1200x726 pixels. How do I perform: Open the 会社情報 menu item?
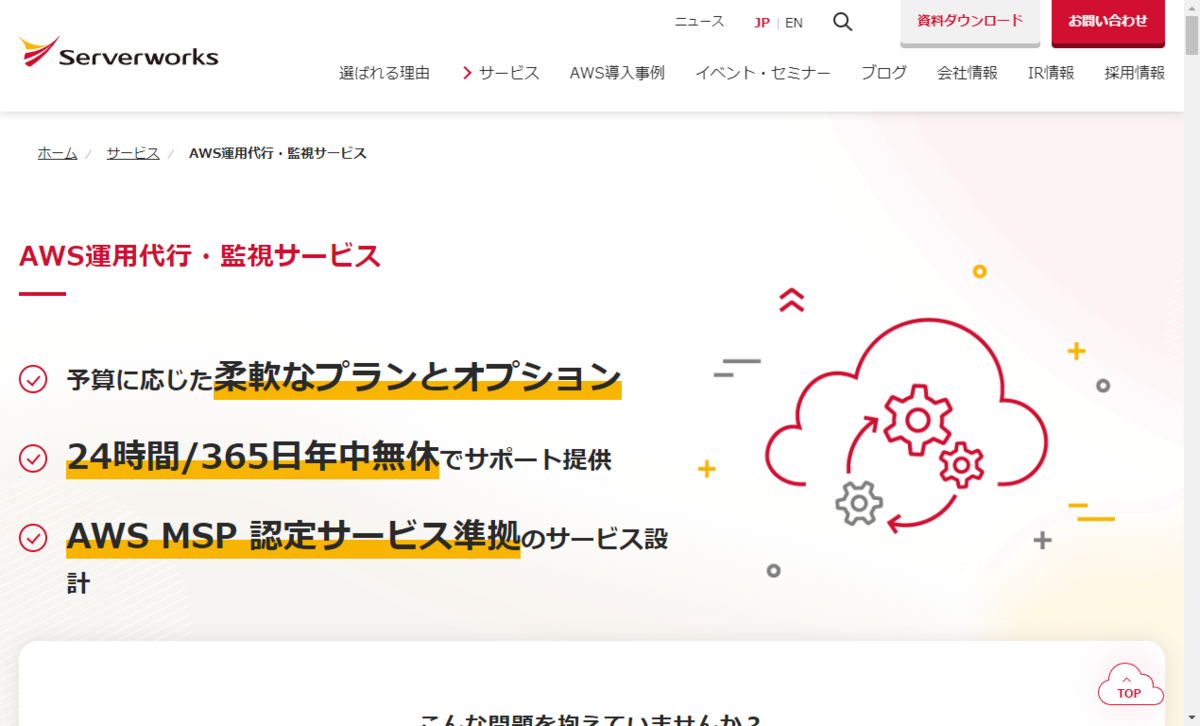click(967, 73)
